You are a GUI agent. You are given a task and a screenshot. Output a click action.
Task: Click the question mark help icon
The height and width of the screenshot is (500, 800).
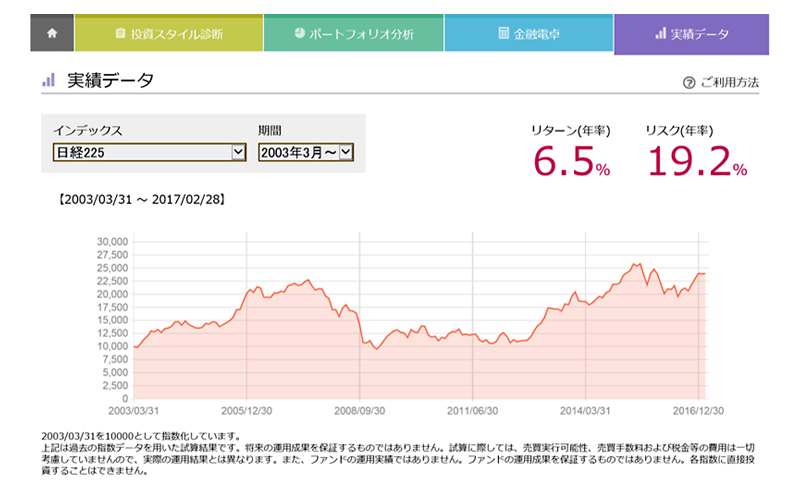(688, 83)
